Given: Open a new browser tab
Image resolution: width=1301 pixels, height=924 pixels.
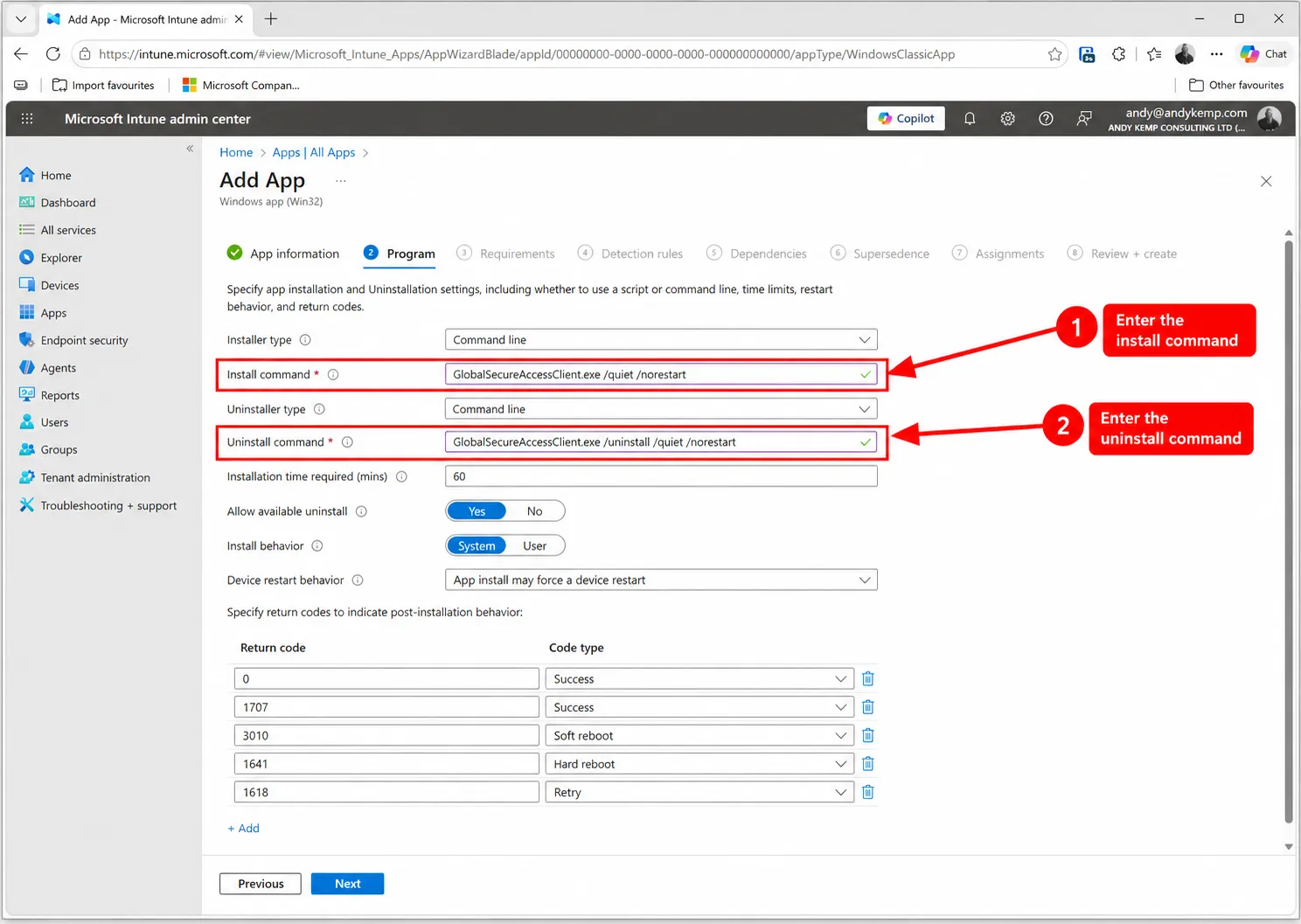Looking at the screenshot, I should 271,19.
